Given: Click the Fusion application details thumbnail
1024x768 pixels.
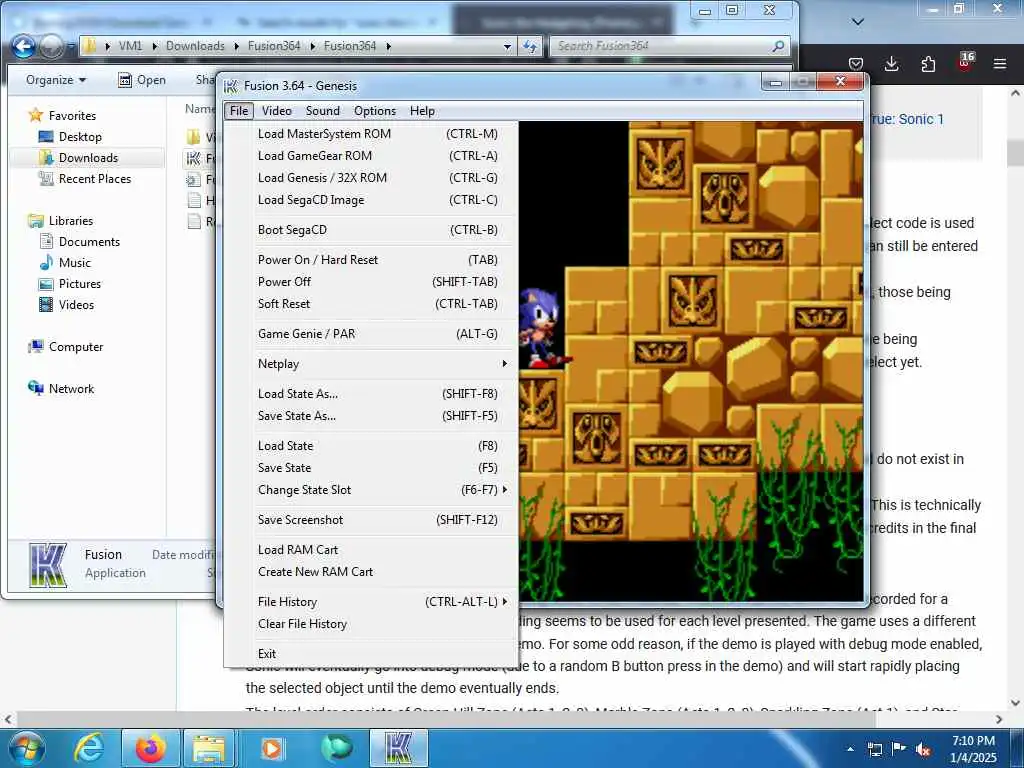Looking at the screenshot, I should [48, 565].
